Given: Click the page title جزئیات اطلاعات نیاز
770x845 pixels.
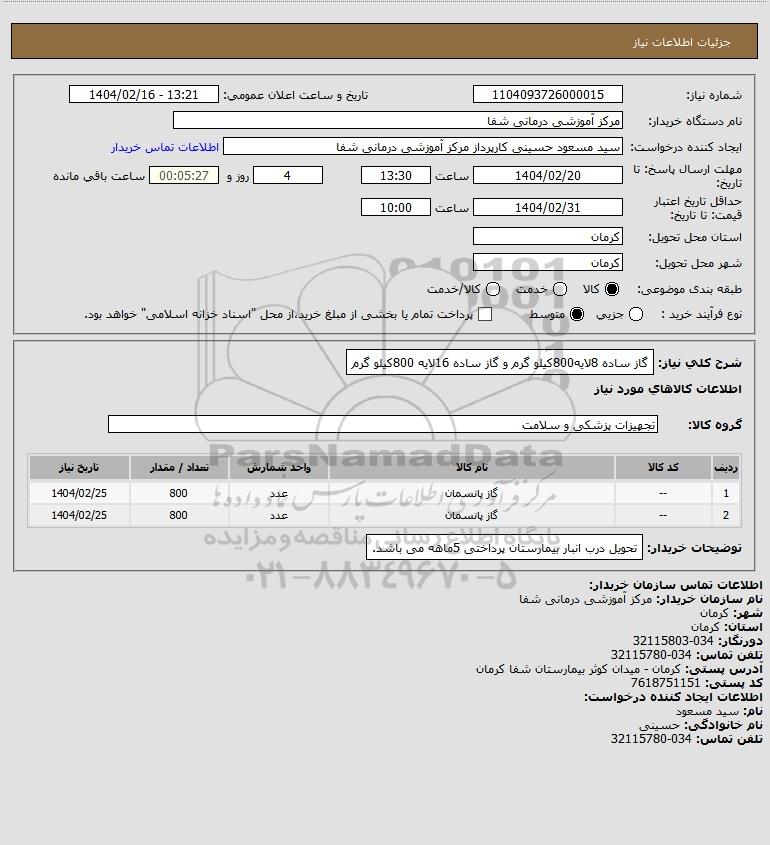Looking at the screenshot, I should (x=682, y=43).
